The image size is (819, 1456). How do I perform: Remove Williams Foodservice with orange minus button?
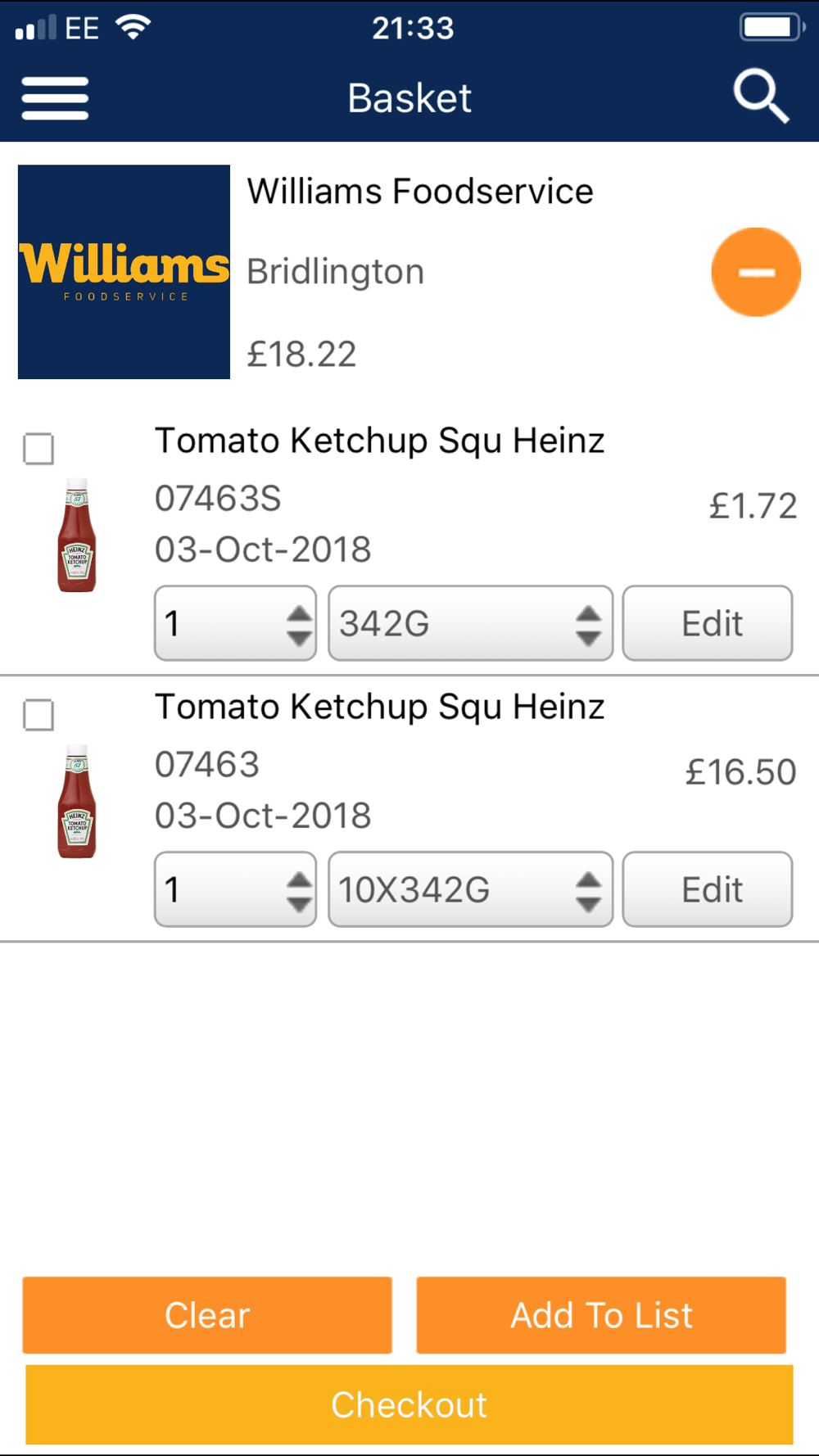tap(756, 272)
